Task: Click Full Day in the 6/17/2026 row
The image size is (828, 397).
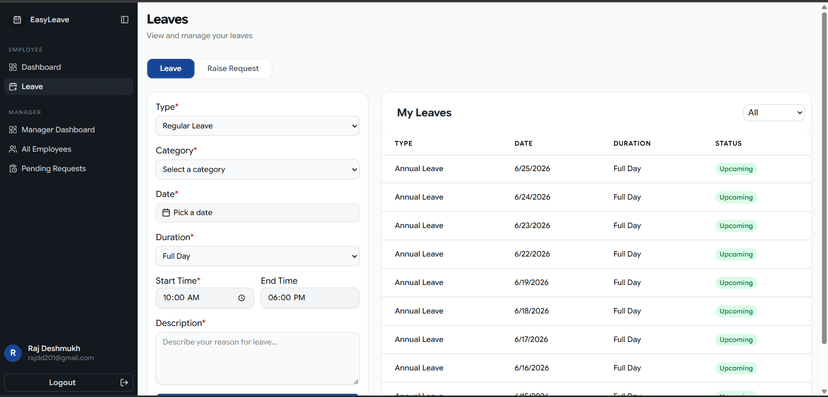Action: pos(627,340)
